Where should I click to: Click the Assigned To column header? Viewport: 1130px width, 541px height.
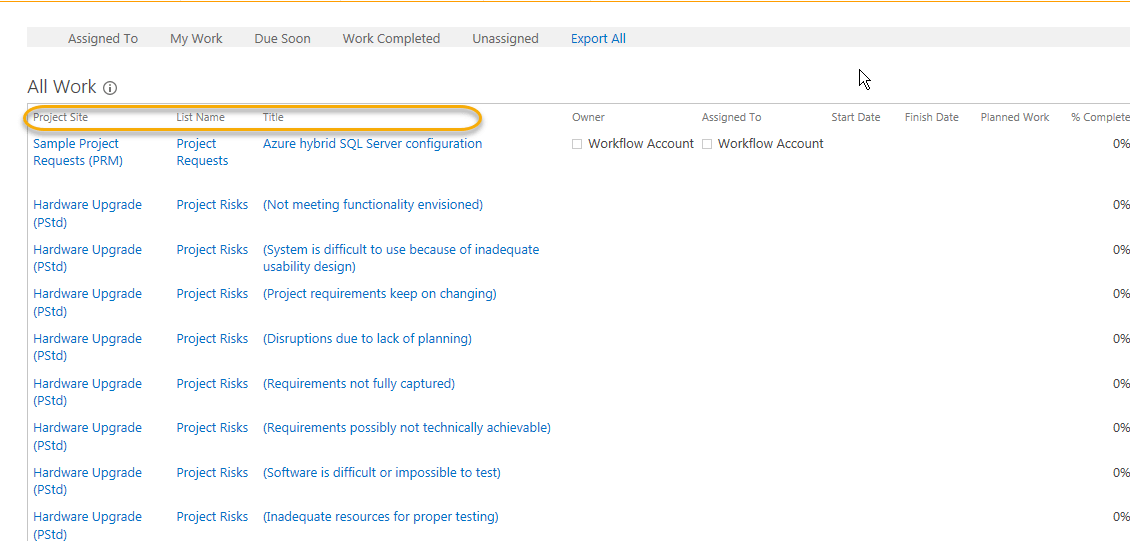point(731,117)
